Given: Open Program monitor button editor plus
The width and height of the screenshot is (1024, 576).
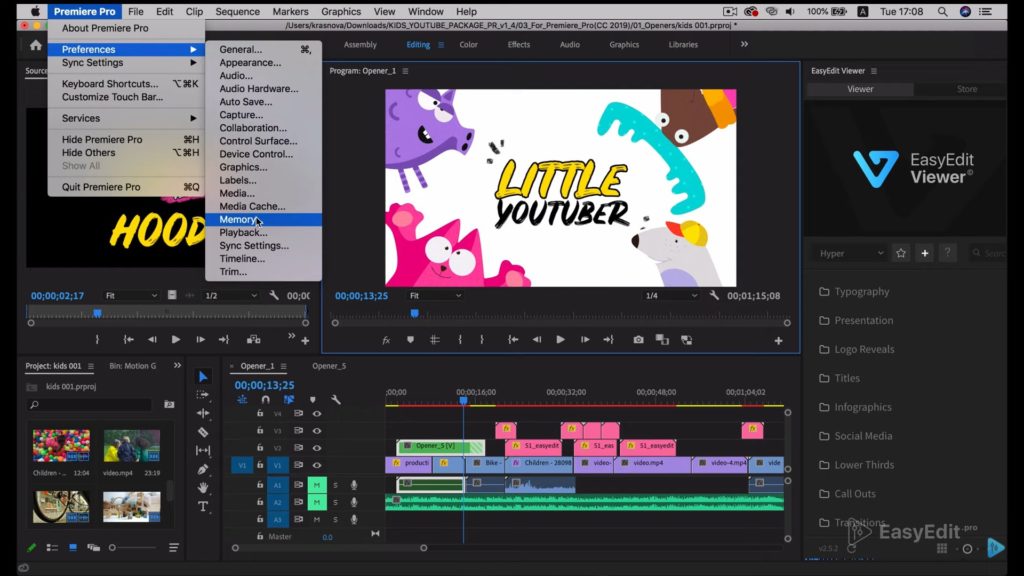Looking at the screenshot, I should pos(778,340).
